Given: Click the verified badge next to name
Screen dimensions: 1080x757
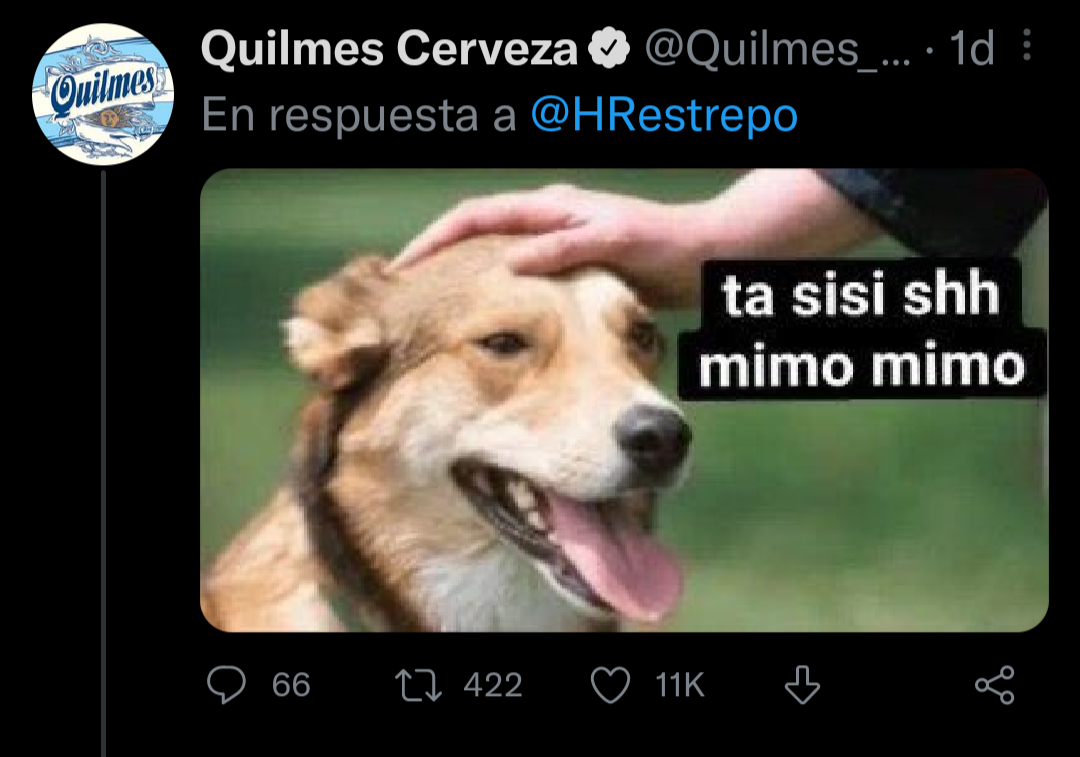Looking at the screenshot, I should pos(609,48).
